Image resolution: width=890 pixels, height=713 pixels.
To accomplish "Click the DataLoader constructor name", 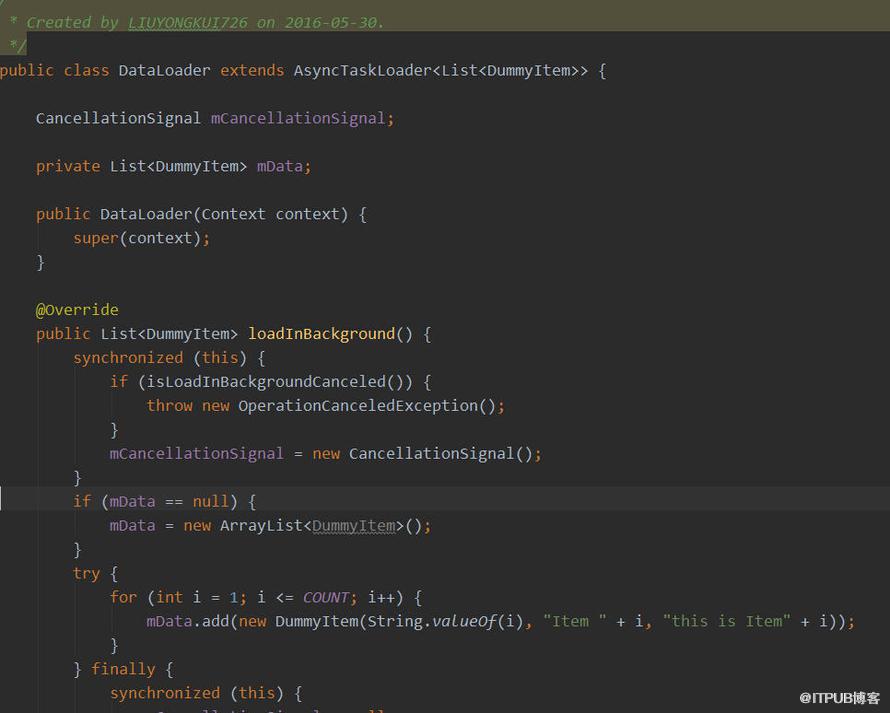I will 146,214.
